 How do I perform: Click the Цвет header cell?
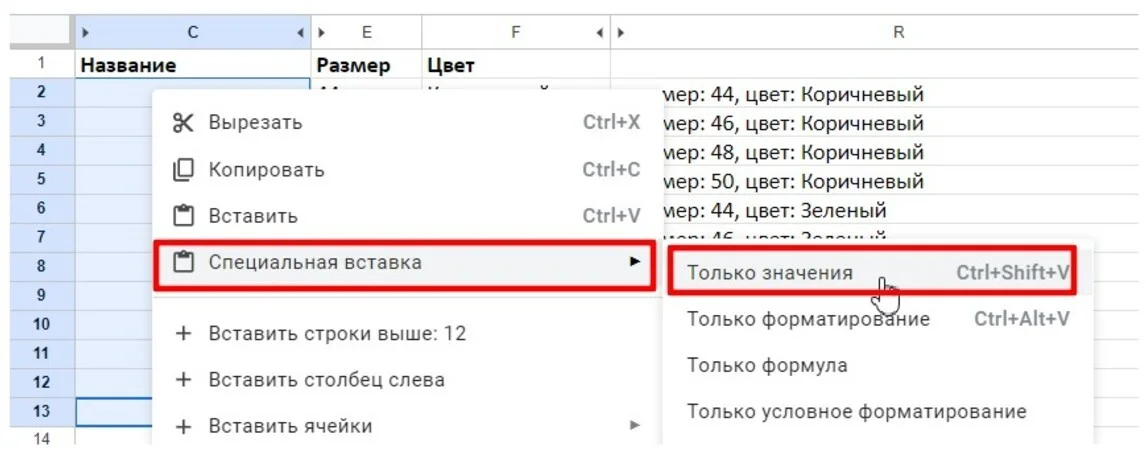tap(516, 65)
